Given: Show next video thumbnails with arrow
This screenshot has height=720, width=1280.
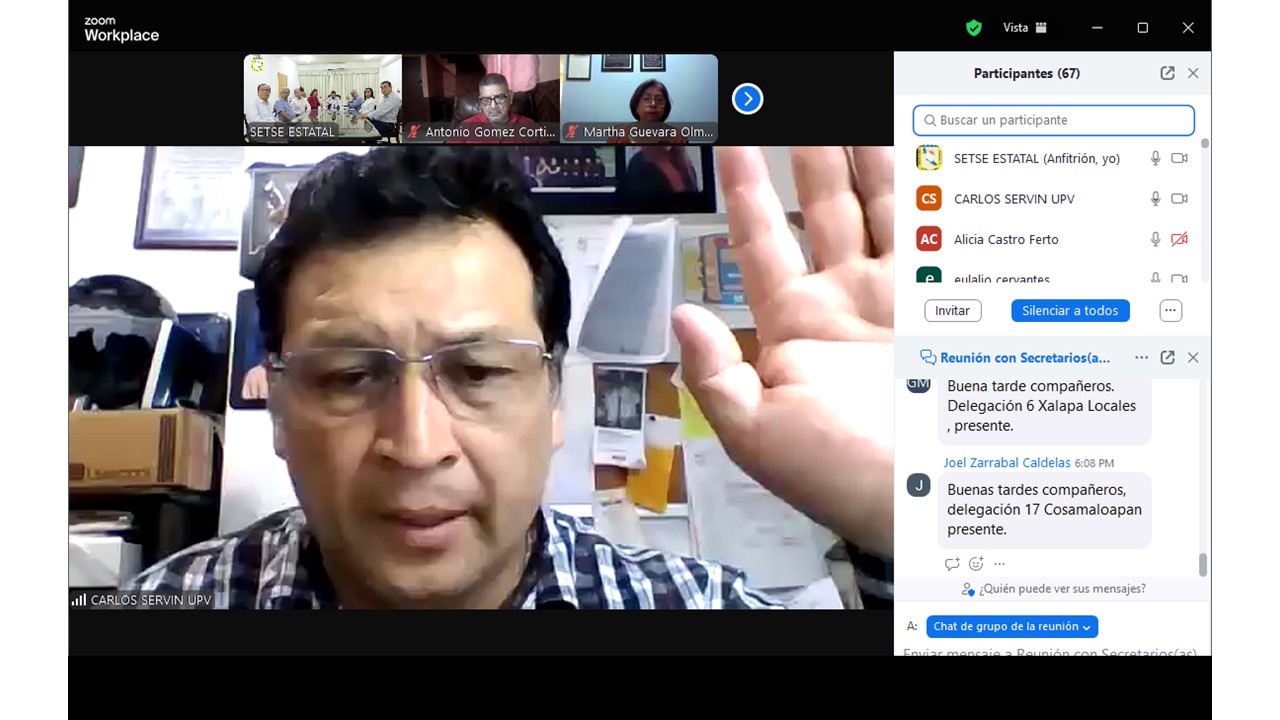Looking at the screenshot, I should (747, 99).
